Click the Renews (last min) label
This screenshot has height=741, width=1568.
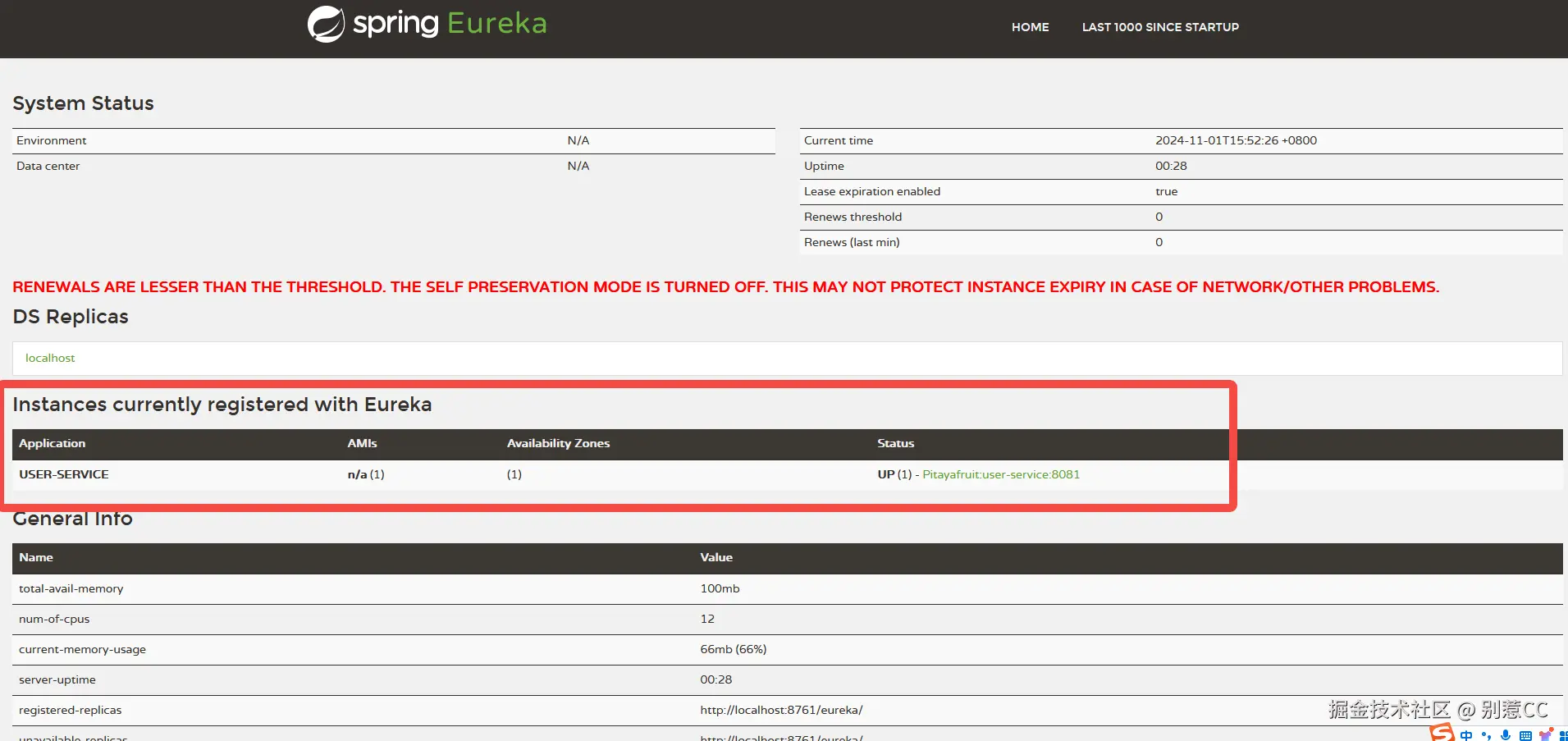(852, 242)
